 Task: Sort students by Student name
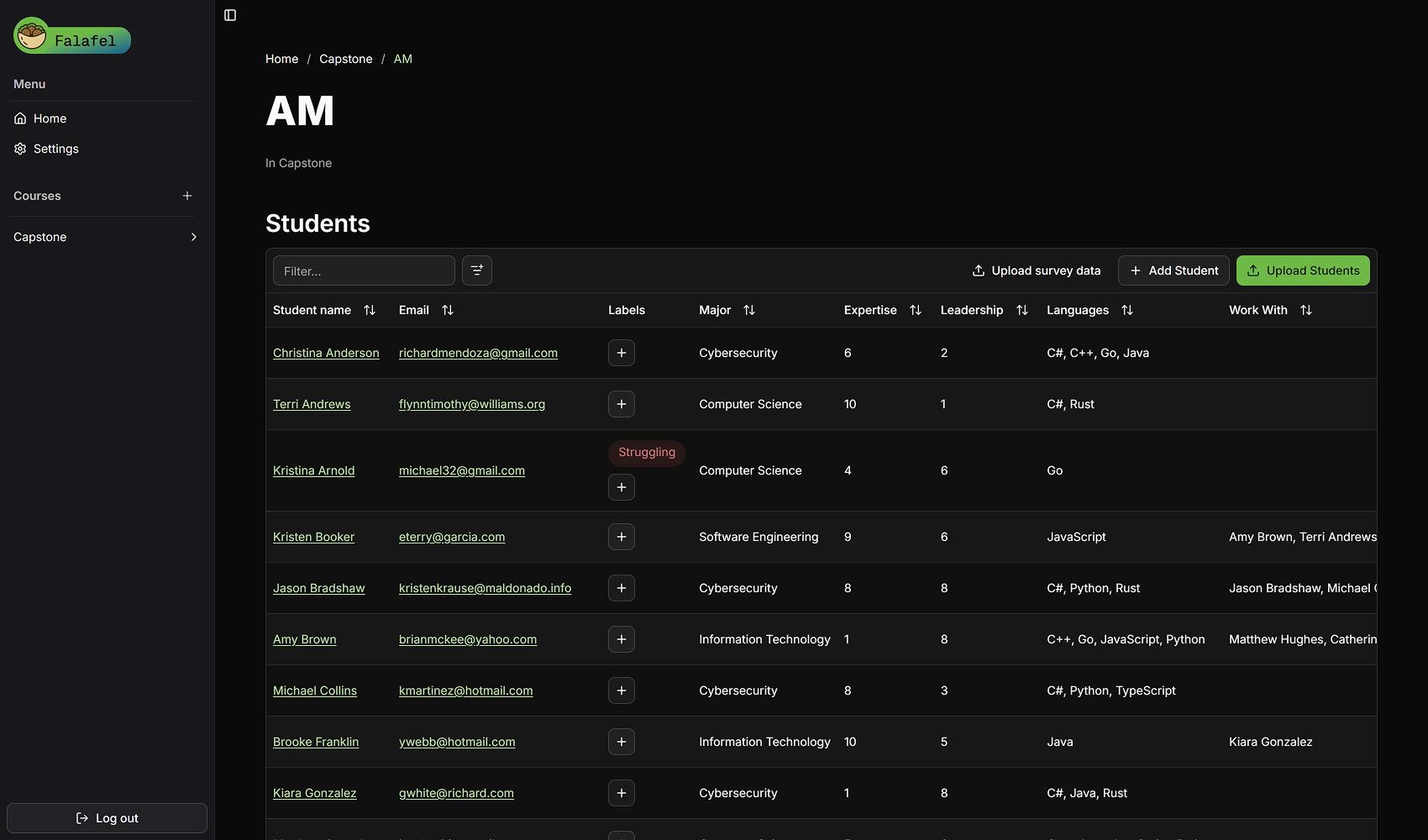pos(370,310)
